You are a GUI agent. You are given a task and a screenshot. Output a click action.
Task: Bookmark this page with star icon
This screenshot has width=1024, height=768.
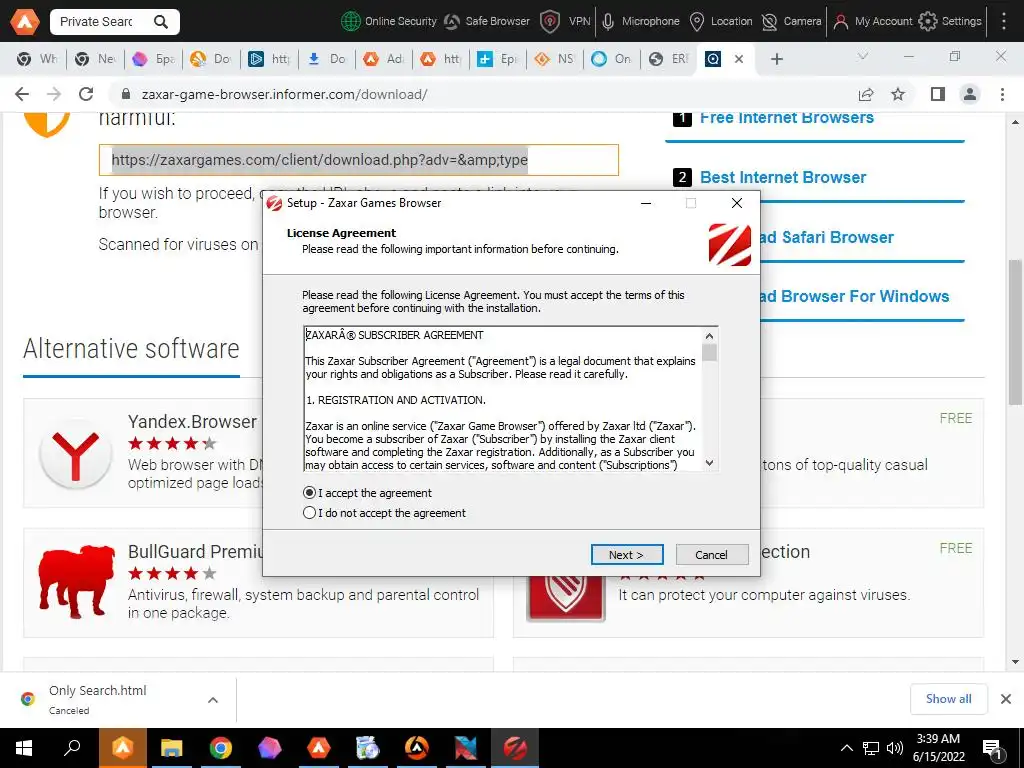tap(898, 94)
